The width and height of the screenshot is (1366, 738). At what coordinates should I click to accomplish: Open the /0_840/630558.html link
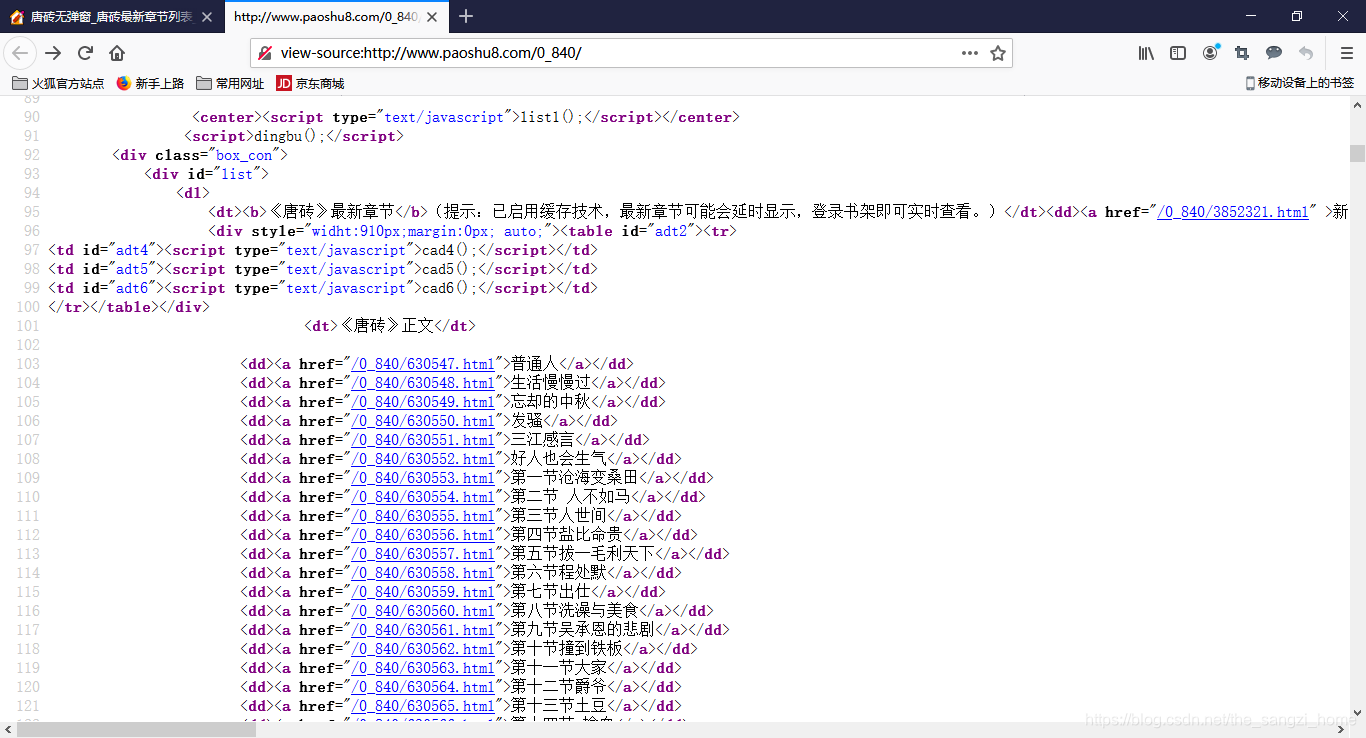tap(422, 573)
